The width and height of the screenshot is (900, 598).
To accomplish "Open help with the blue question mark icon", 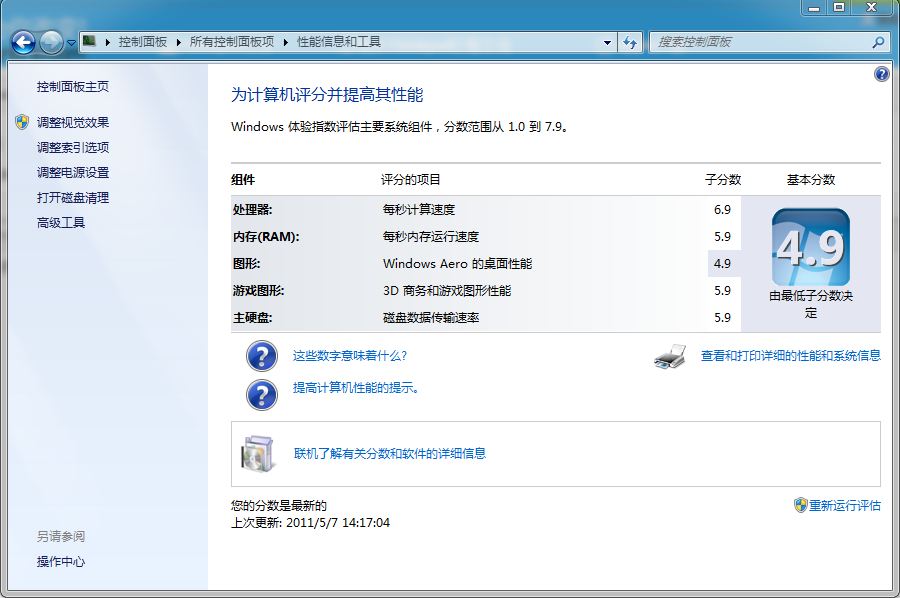I will (881, 73).
